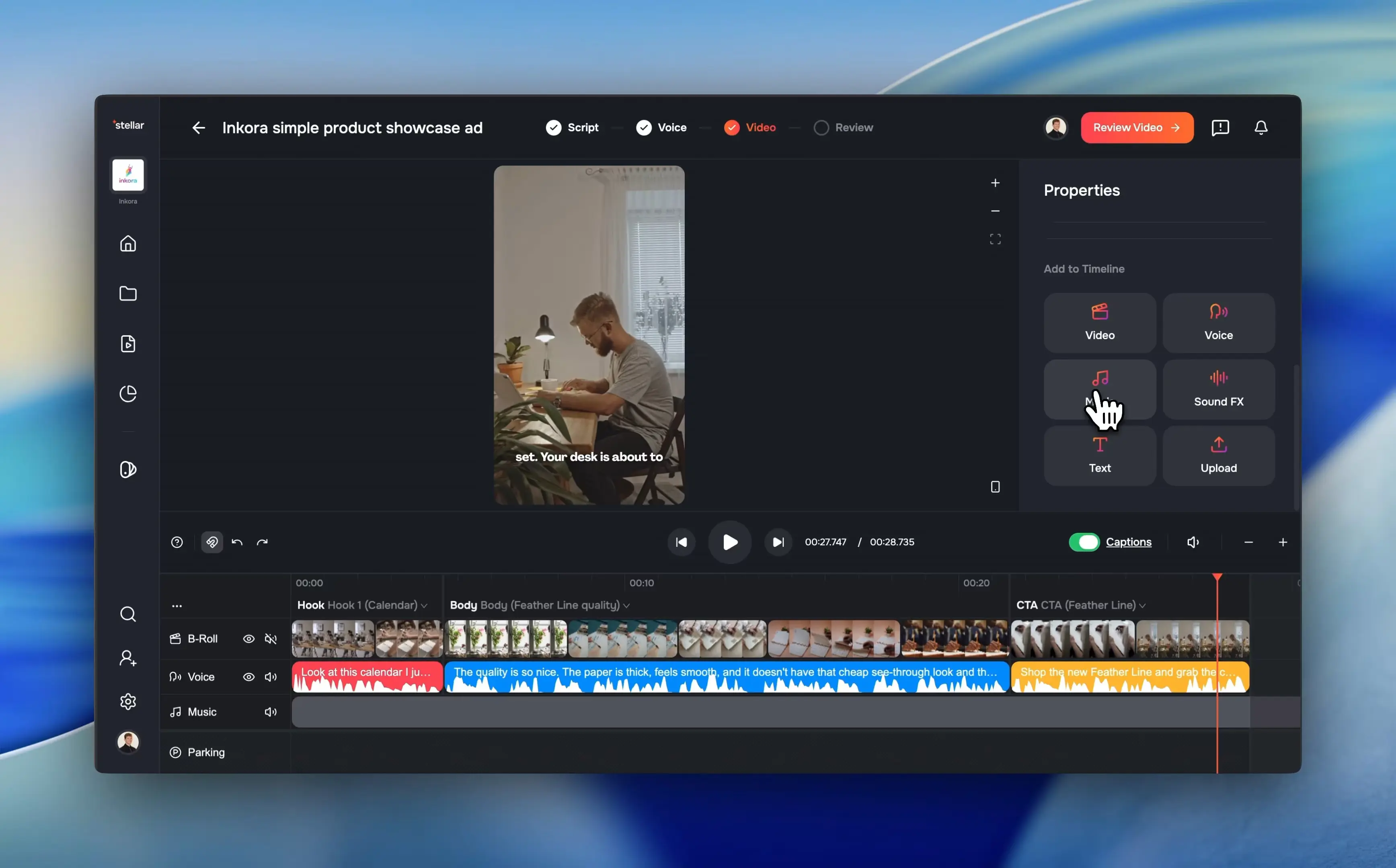Open the feedback message icon

coord(1220,127)
